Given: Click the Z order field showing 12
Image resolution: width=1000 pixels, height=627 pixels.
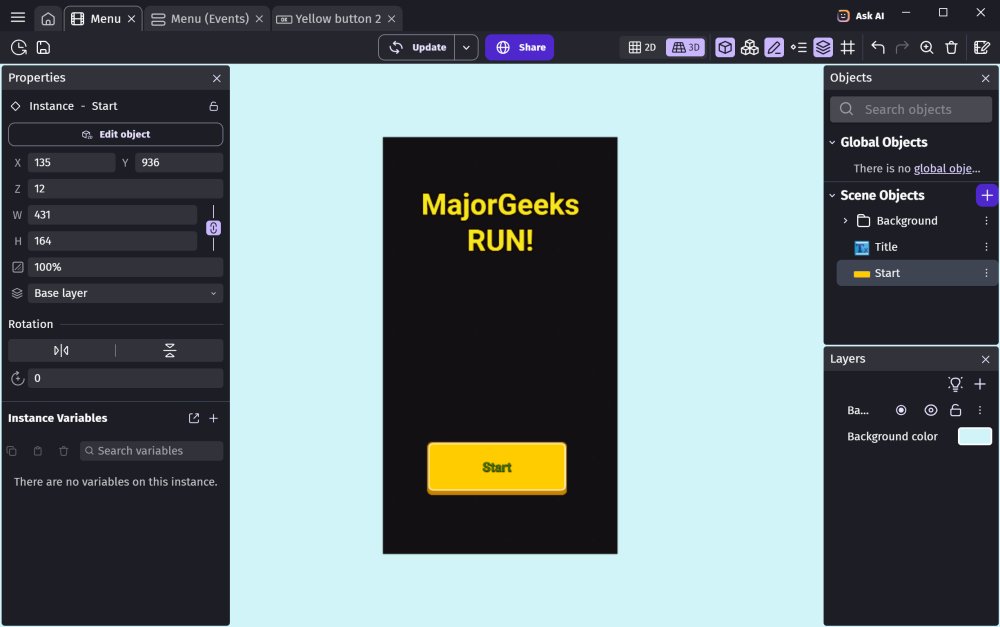Looking at the screenshot, I should [125, 189].
